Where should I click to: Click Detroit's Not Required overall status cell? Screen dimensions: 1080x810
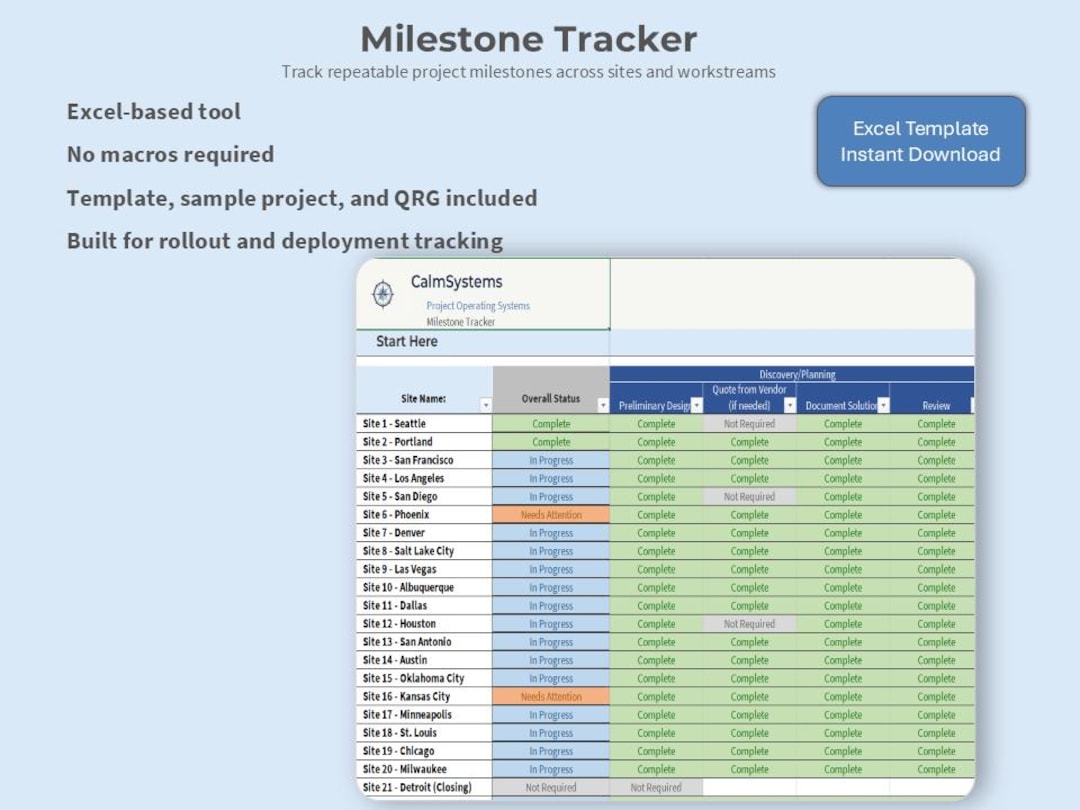tap(551, 787)
